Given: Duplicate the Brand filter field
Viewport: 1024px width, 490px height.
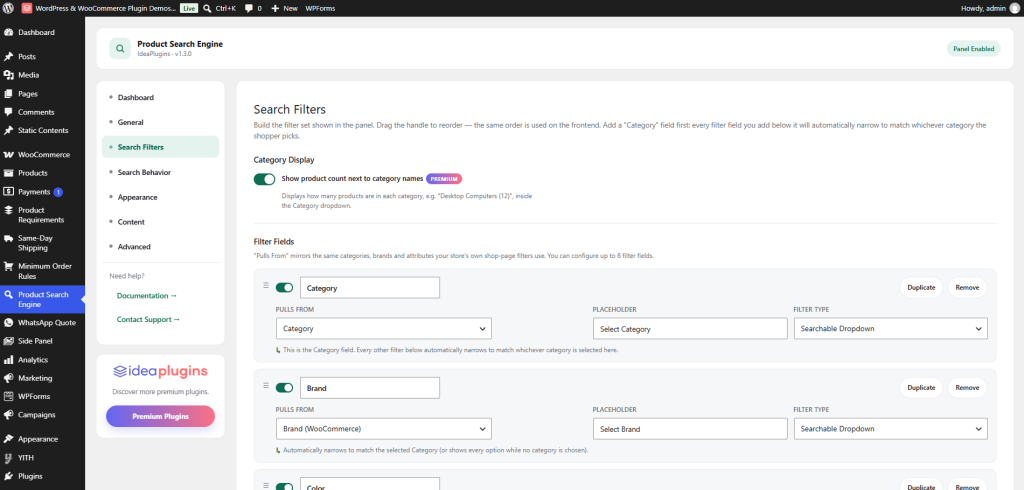Looking at the screenshot, I should click(921, 387).
